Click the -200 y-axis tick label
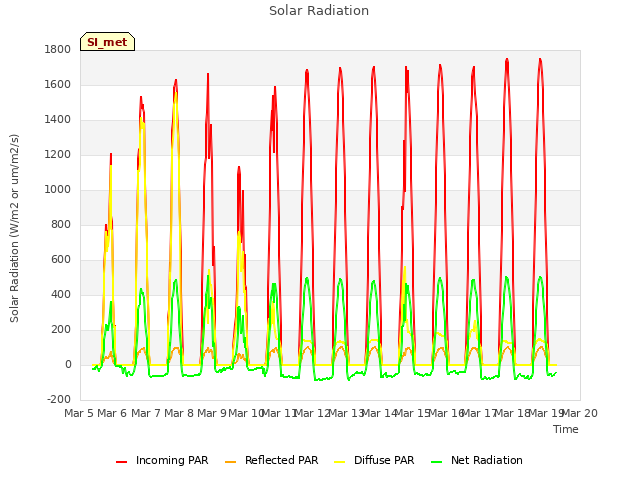 [59, 400]
